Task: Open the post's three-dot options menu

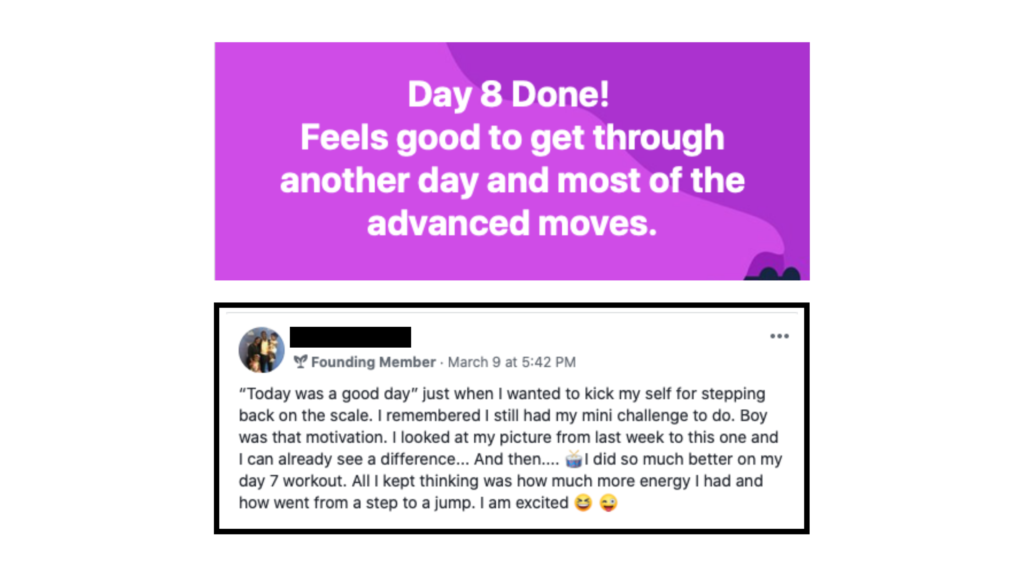Action: click(779, 336)
